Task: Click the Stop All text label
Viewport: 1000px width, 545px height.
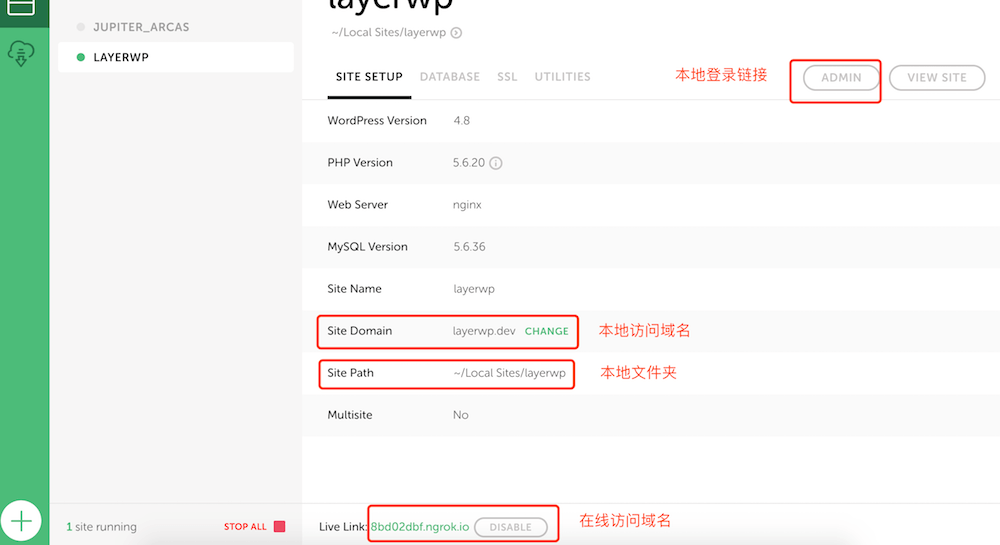Action: coord(245,527)
